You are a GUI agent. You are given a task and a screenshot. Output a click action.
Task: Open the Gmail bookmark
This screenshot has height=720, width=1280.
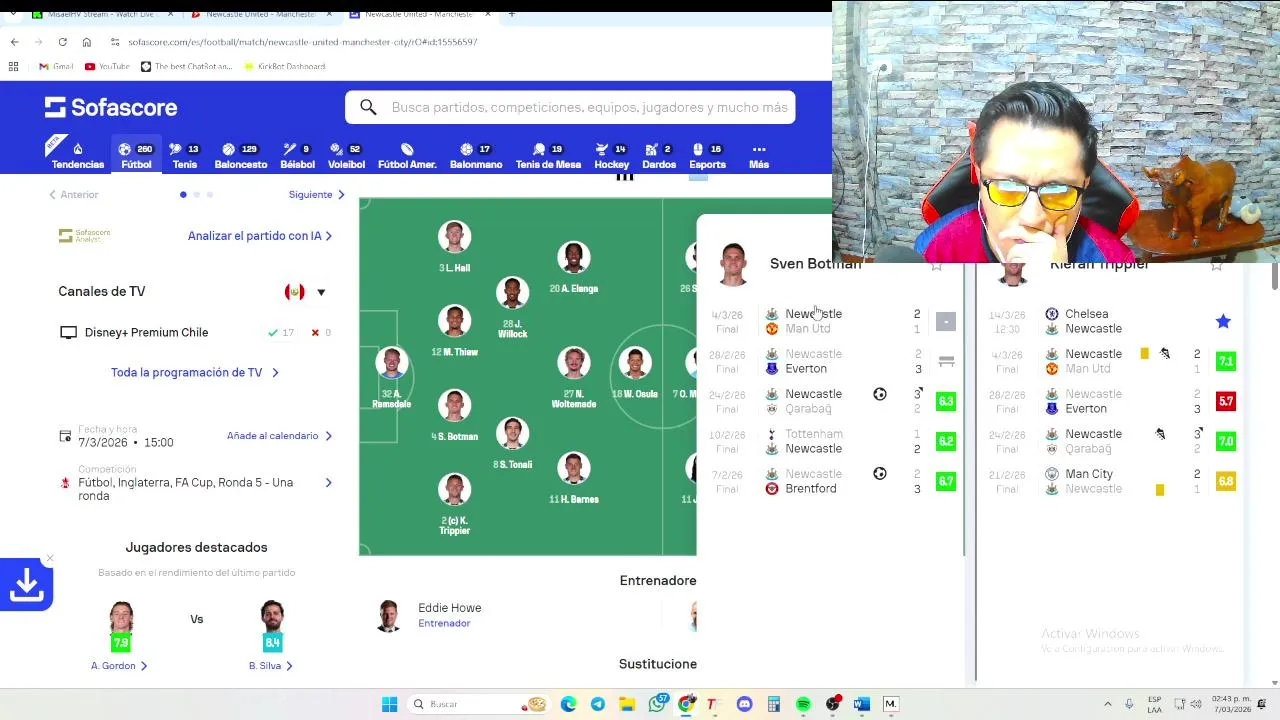pyautogui.click(x=56, y=66)
